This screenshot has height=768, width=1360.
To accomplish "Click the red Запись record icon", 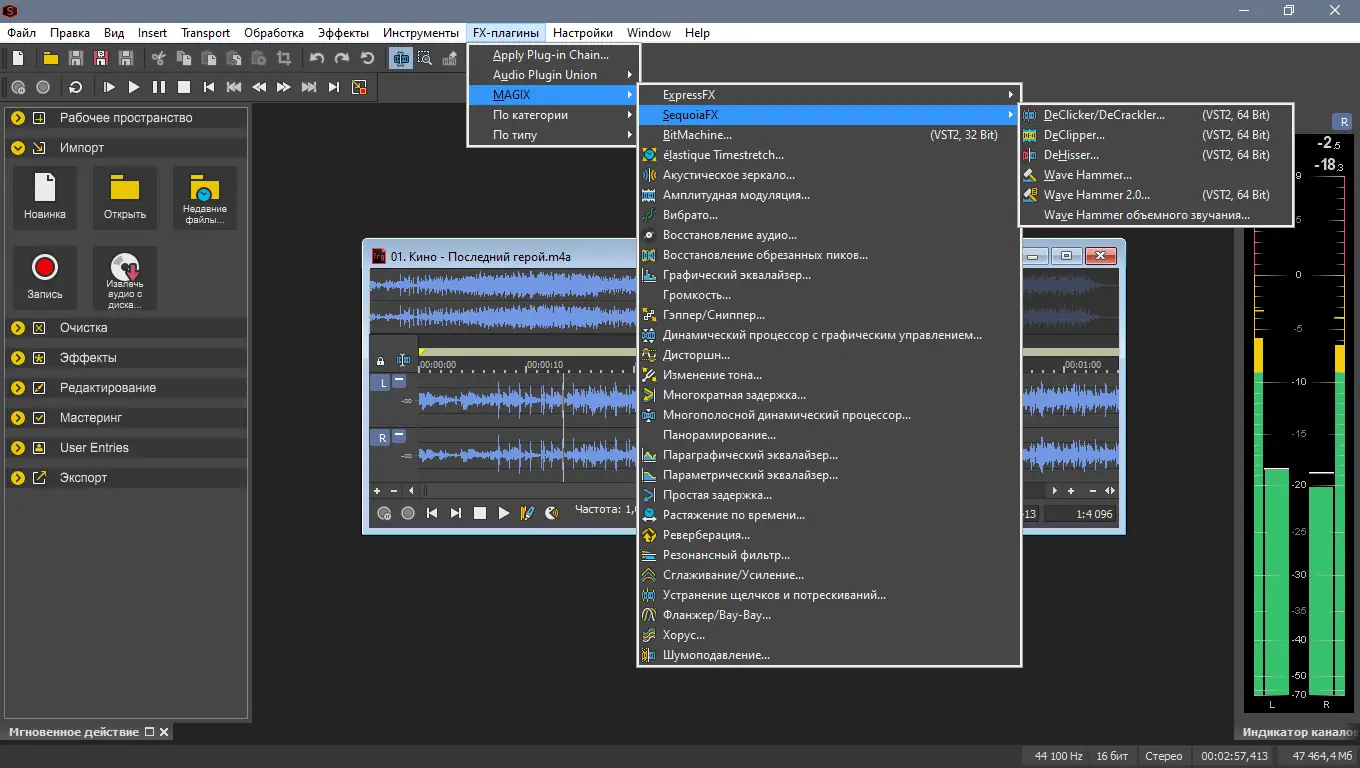I will click(x=45, y=268).
